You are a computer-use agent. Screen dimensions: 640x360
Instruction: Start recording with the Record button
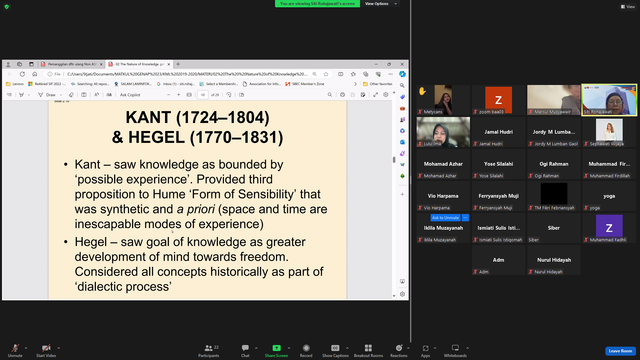tap(306, 350)
